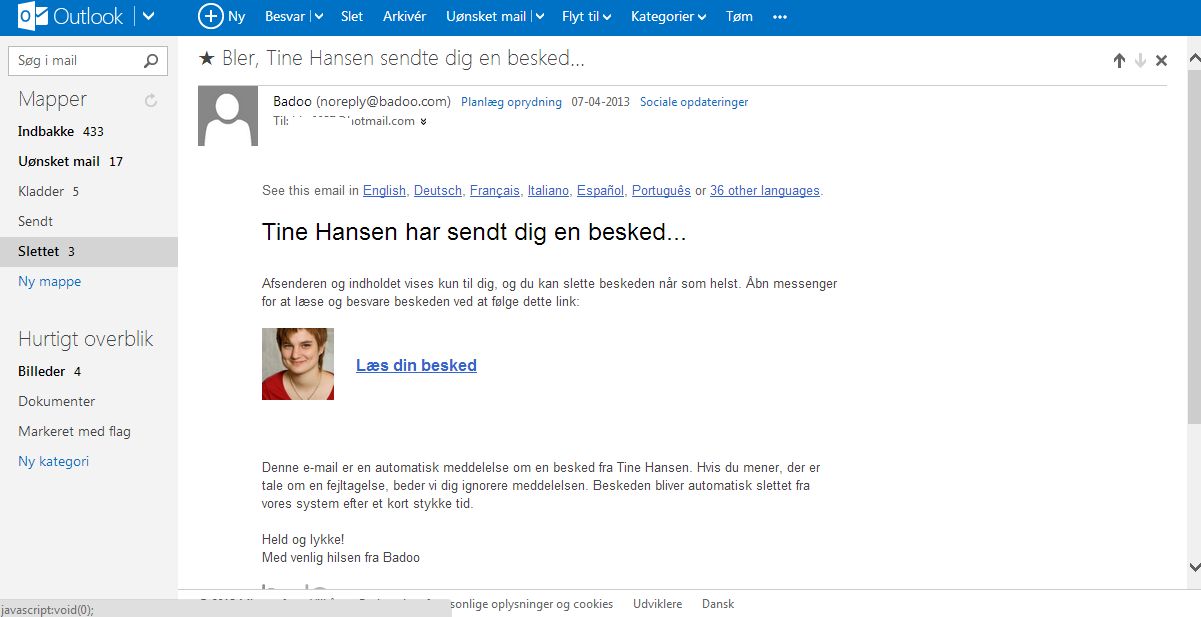Change language via the Dansk footer link
Image resolution: width=1201 pixels, height=617 pixels.
coord(718,604)
